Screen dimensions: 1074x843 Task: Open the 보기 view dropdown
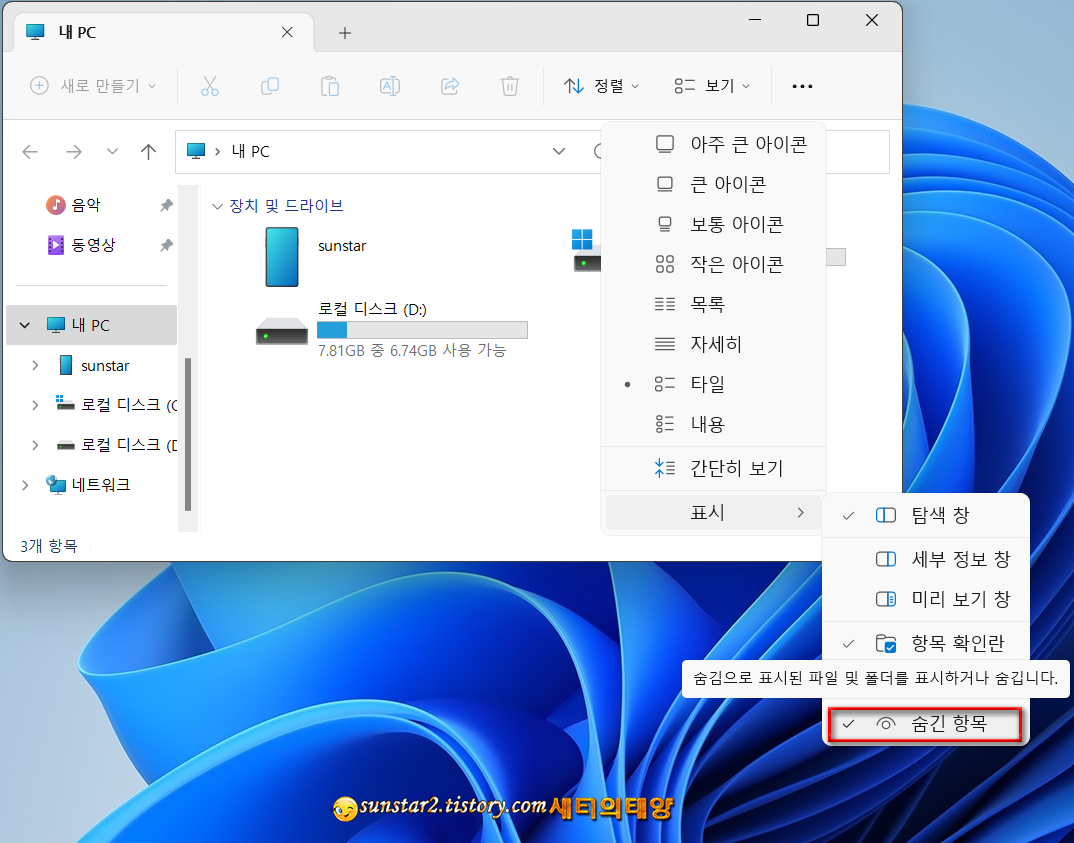pyautogui.click(x=712, y=86)
